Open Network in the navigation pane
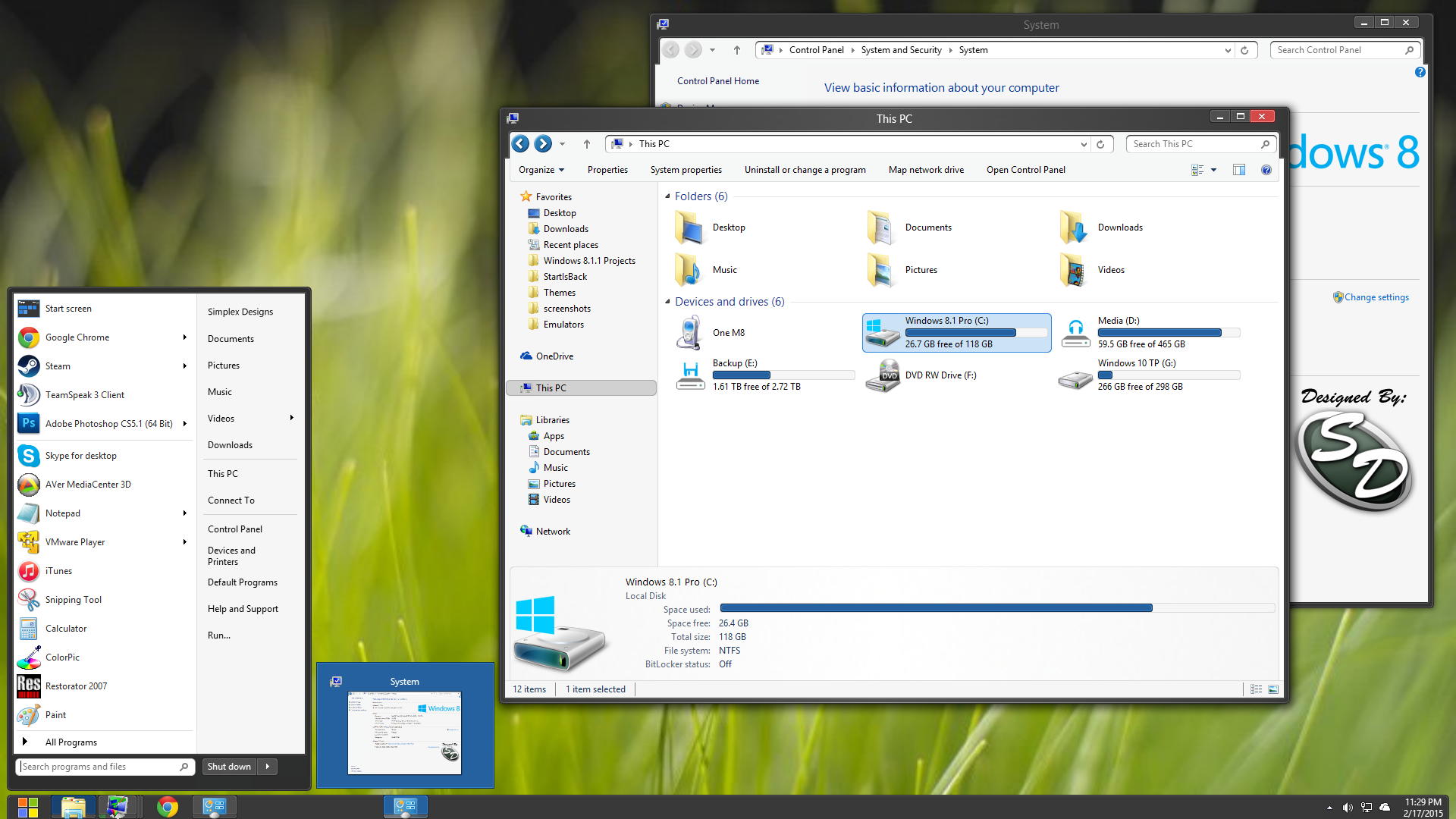The width and height of the screenshot is (1456, 819). click(x=552, y=531)
